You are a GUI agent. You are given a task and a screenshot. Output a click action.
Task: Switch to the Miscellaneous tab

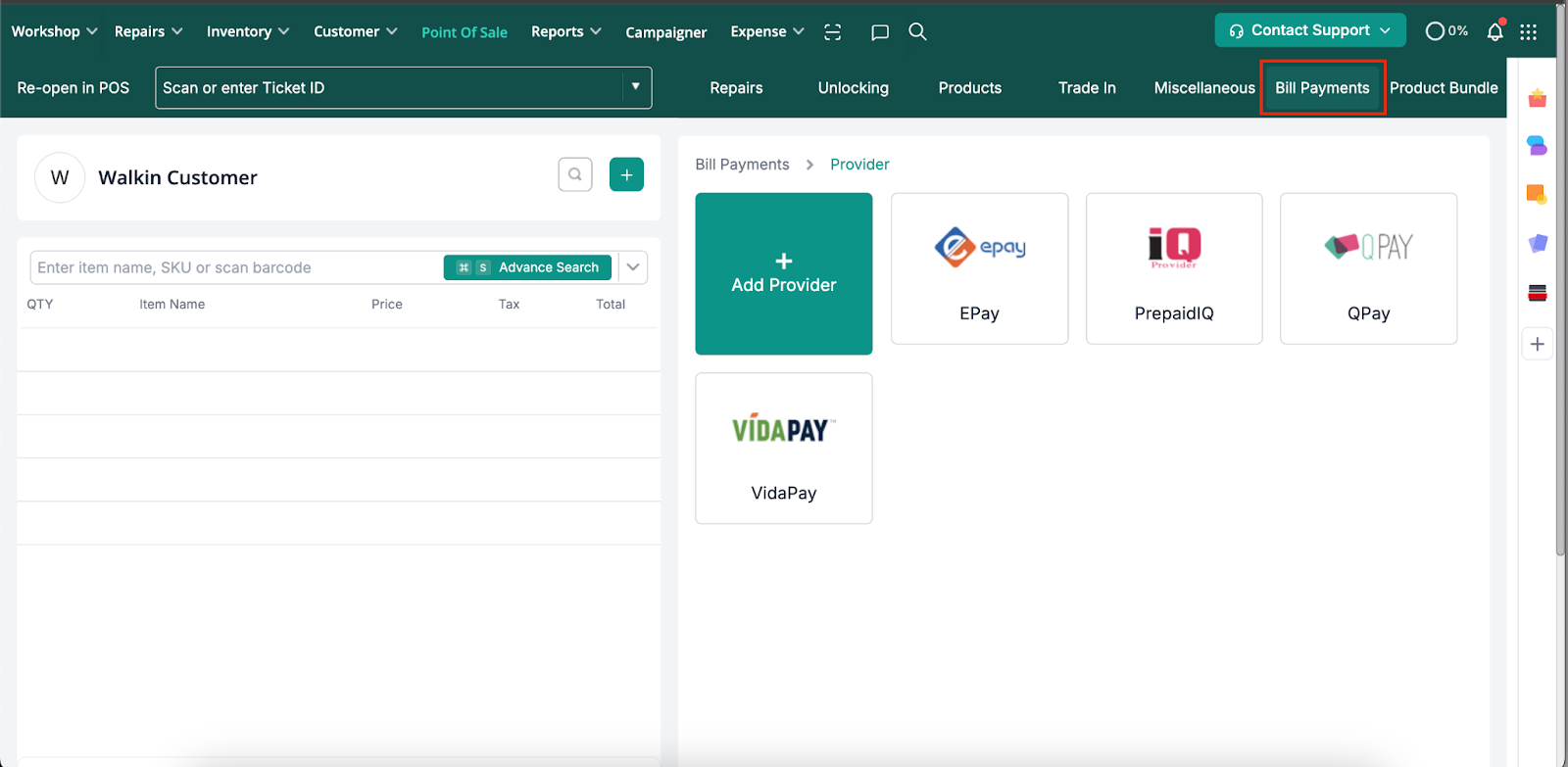click(1204, 88)
